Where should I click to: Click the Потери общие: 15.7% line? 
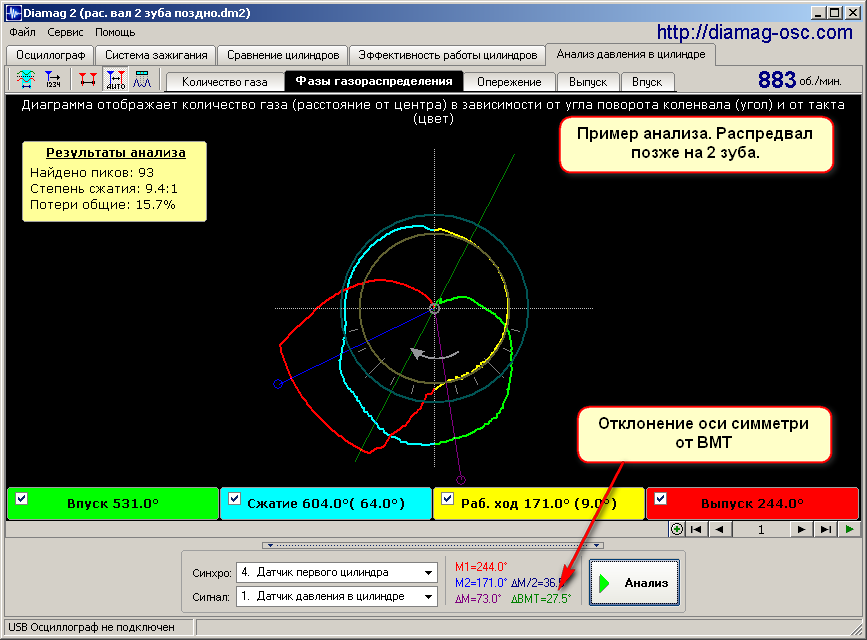102,205
